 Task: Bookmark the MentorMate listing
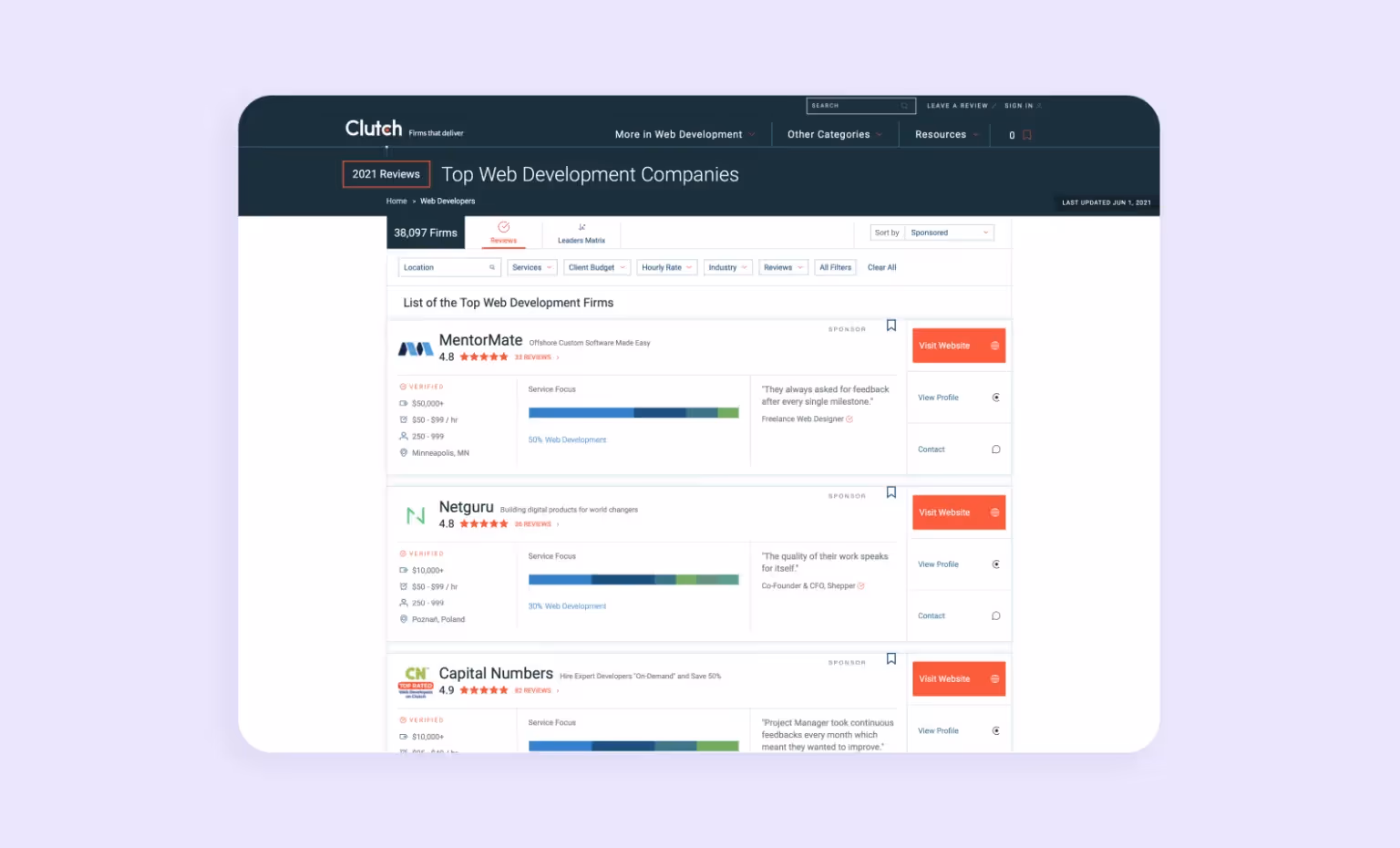coord(891,326)
